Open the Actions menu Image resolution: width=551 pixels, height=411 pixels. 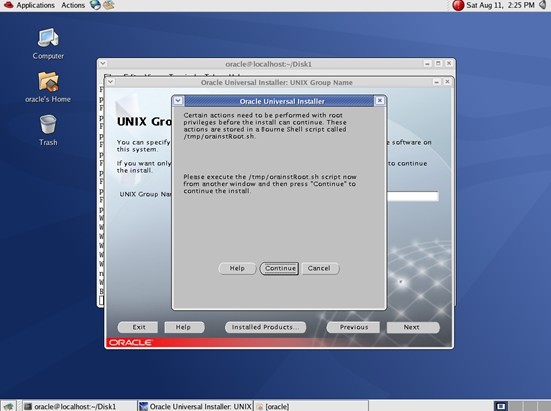click(73, 5)
